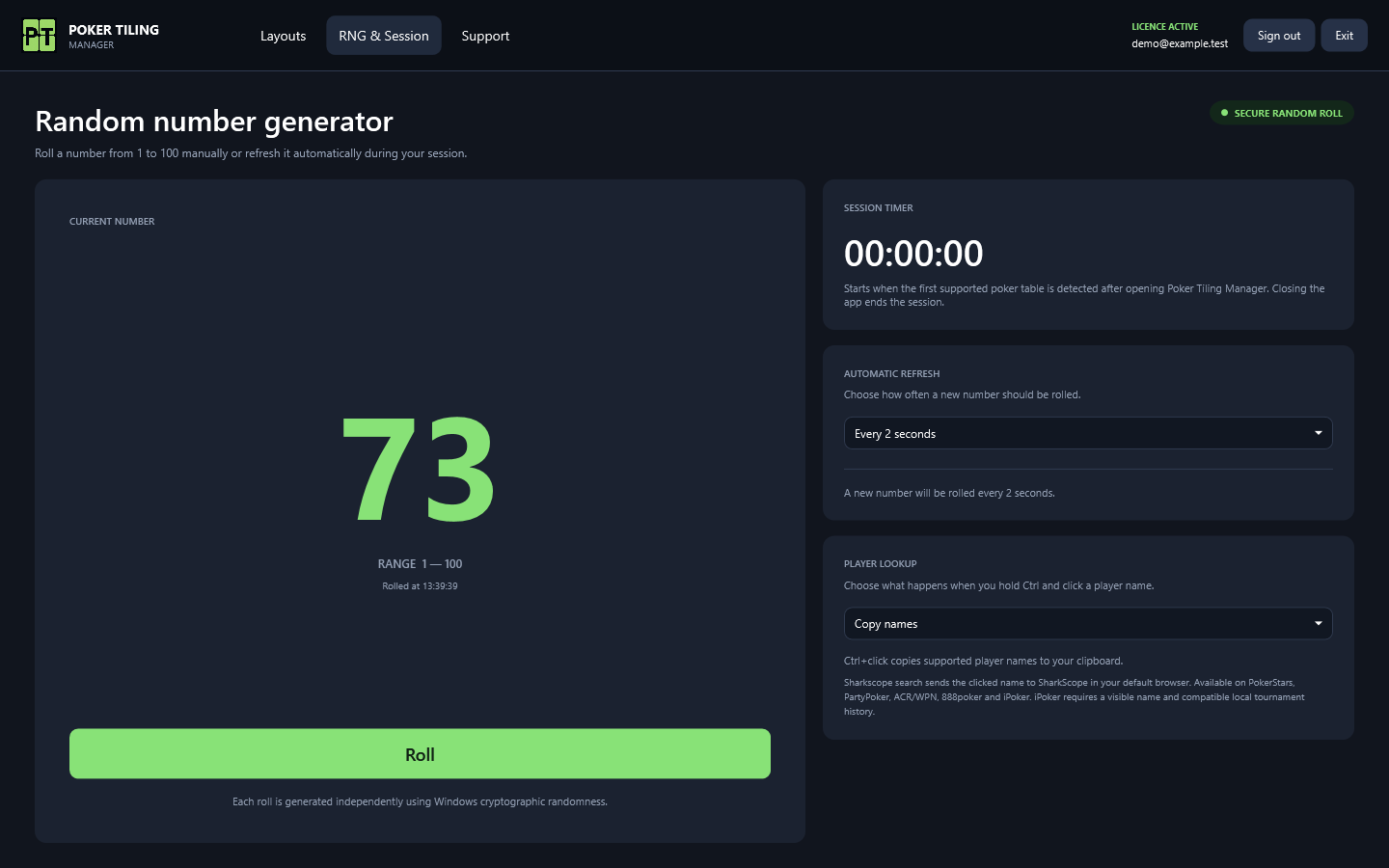Click the Exit button
Screen dimensions: 1389x868
click(x=1344, y=36)
